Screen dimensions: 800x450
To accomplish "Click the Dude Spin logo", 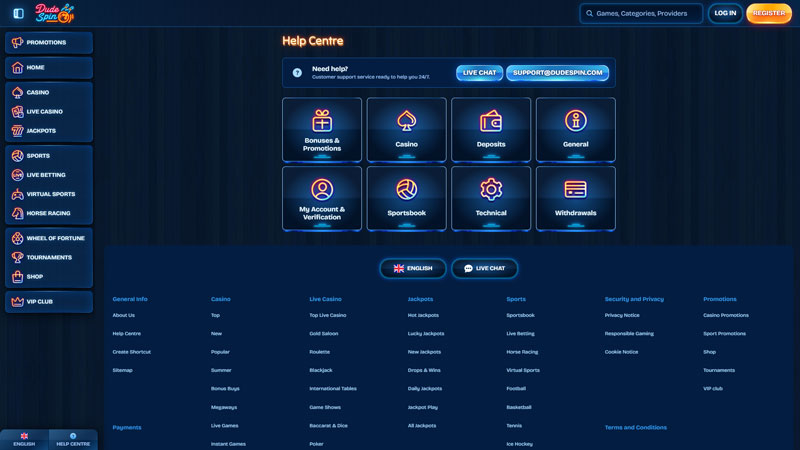I will click(x=55, y=13).
